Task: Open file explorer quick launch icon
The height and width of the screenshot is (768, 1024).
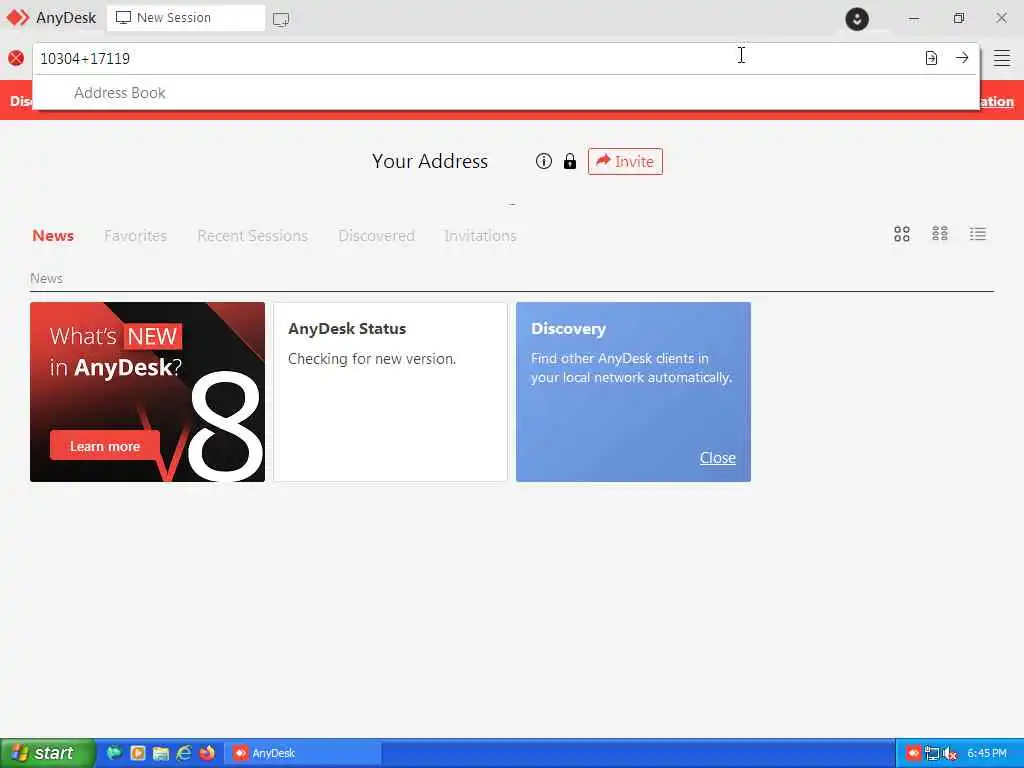Action: [x=161, y=753]
